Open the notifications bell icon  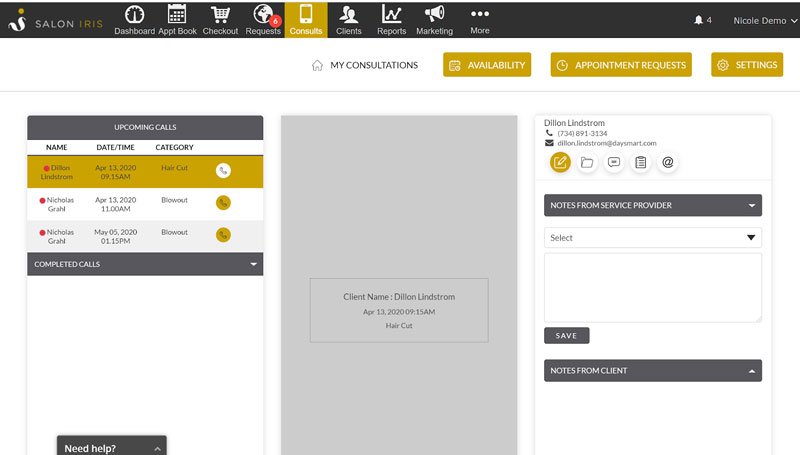[698, 20]
